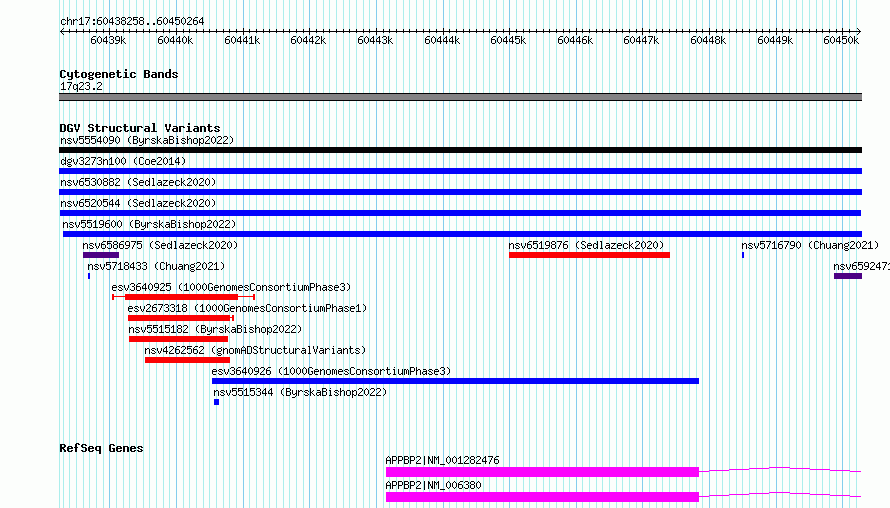The image size is (890, 508).
Task: Click the red nsv6519876 variant bar
Action: pos(589,255)
